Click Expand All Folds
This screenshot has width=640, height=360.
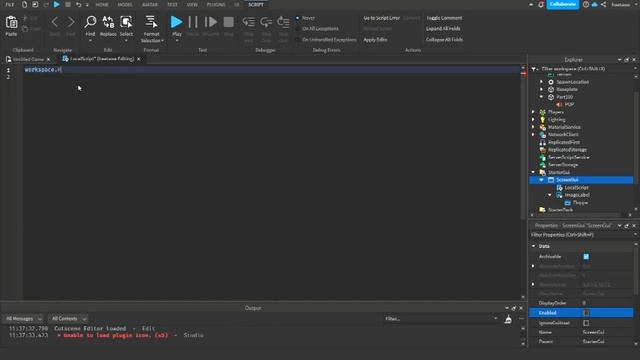pyautogui.click(x=443, y=29)
